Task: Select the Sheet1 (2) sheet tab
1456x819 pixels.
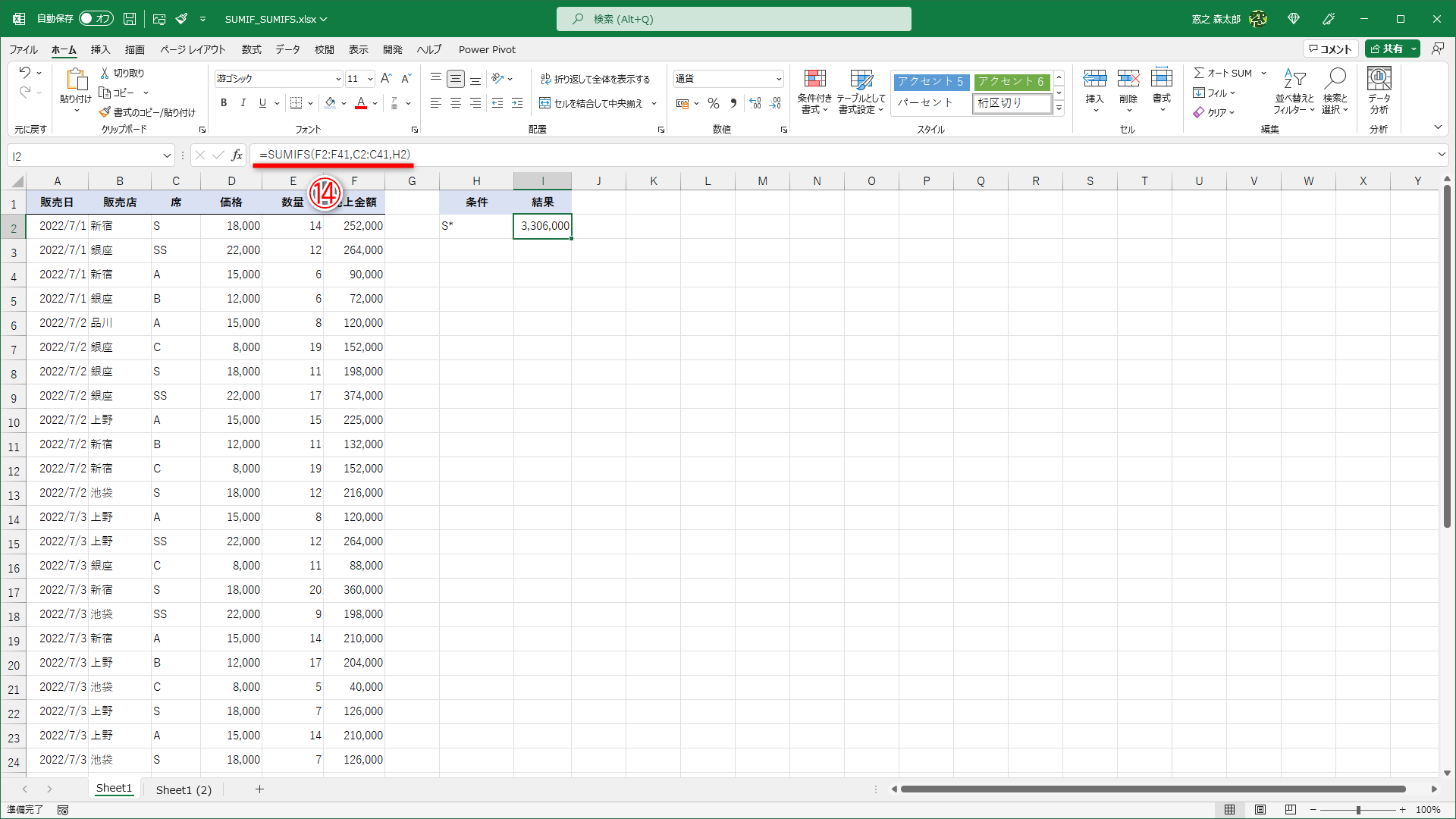Action: coord(183,789)
